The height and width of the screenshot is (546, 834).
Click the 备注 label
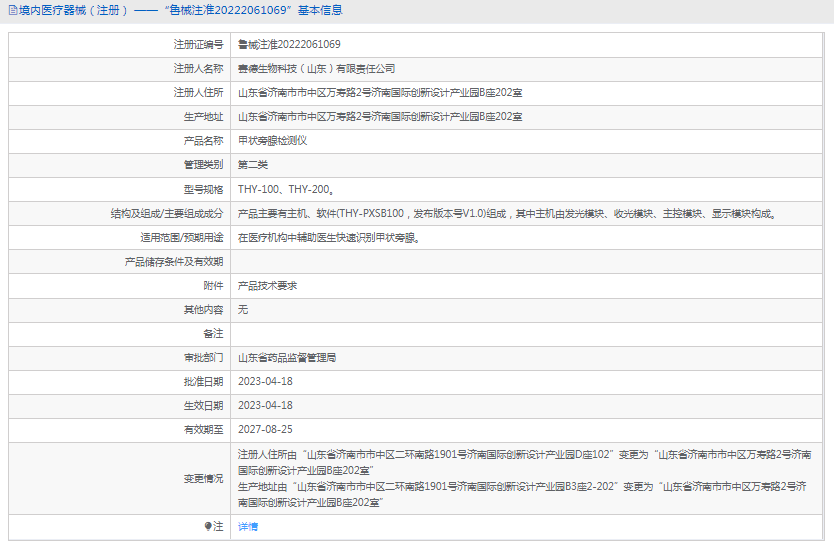point(213,334)
